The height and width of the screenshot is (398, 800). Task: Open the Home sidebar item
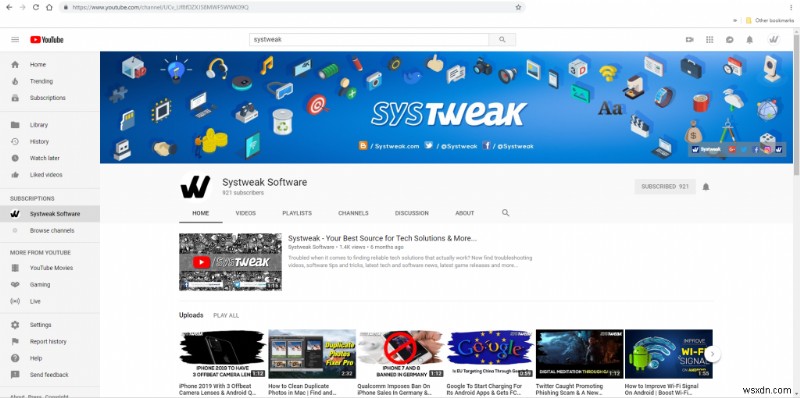coord(50,65)
